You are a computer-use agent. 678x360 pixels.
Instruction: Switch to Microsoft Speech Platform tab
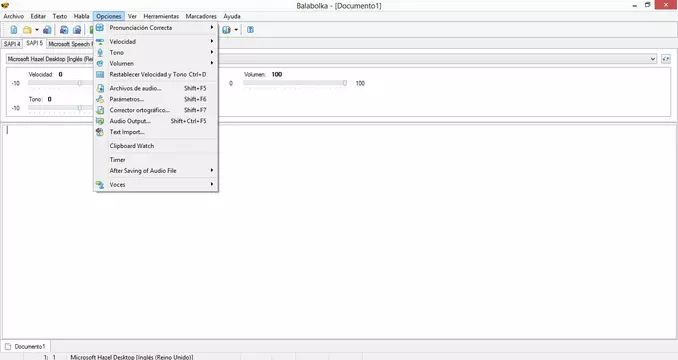69,44
